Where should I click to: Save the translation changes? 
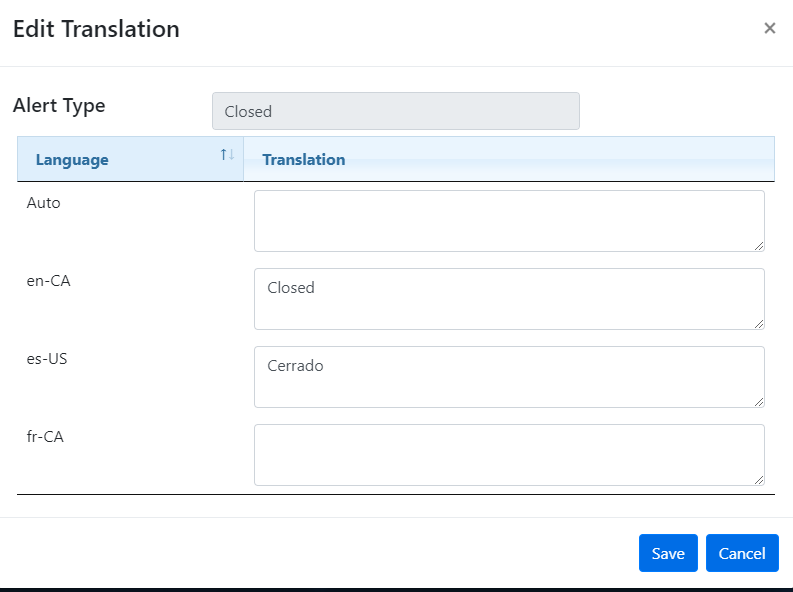(668, 553)
